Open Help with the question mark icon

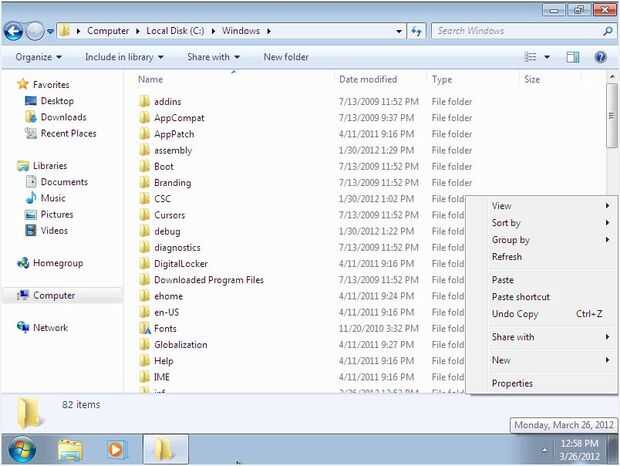(600, 57)
